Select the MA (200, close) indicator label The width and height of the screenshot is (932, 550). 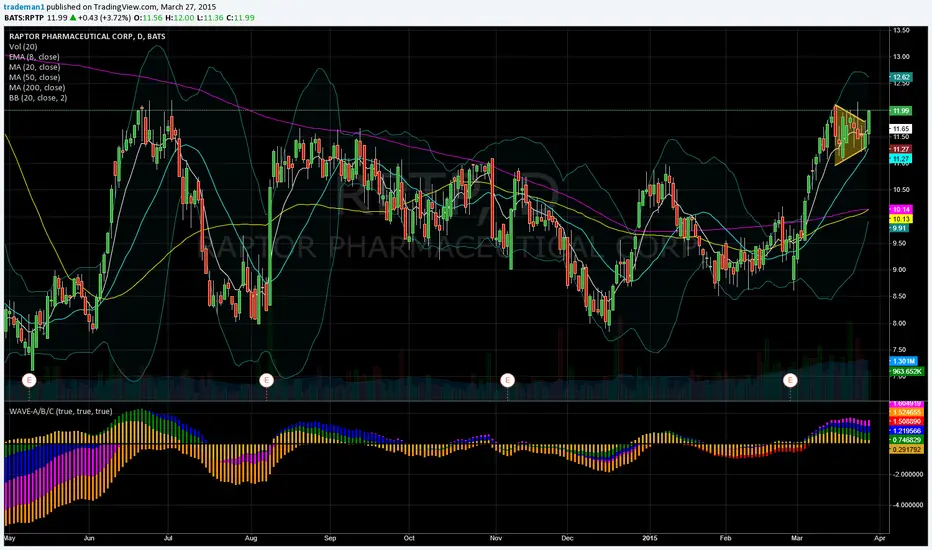[37, 87]
